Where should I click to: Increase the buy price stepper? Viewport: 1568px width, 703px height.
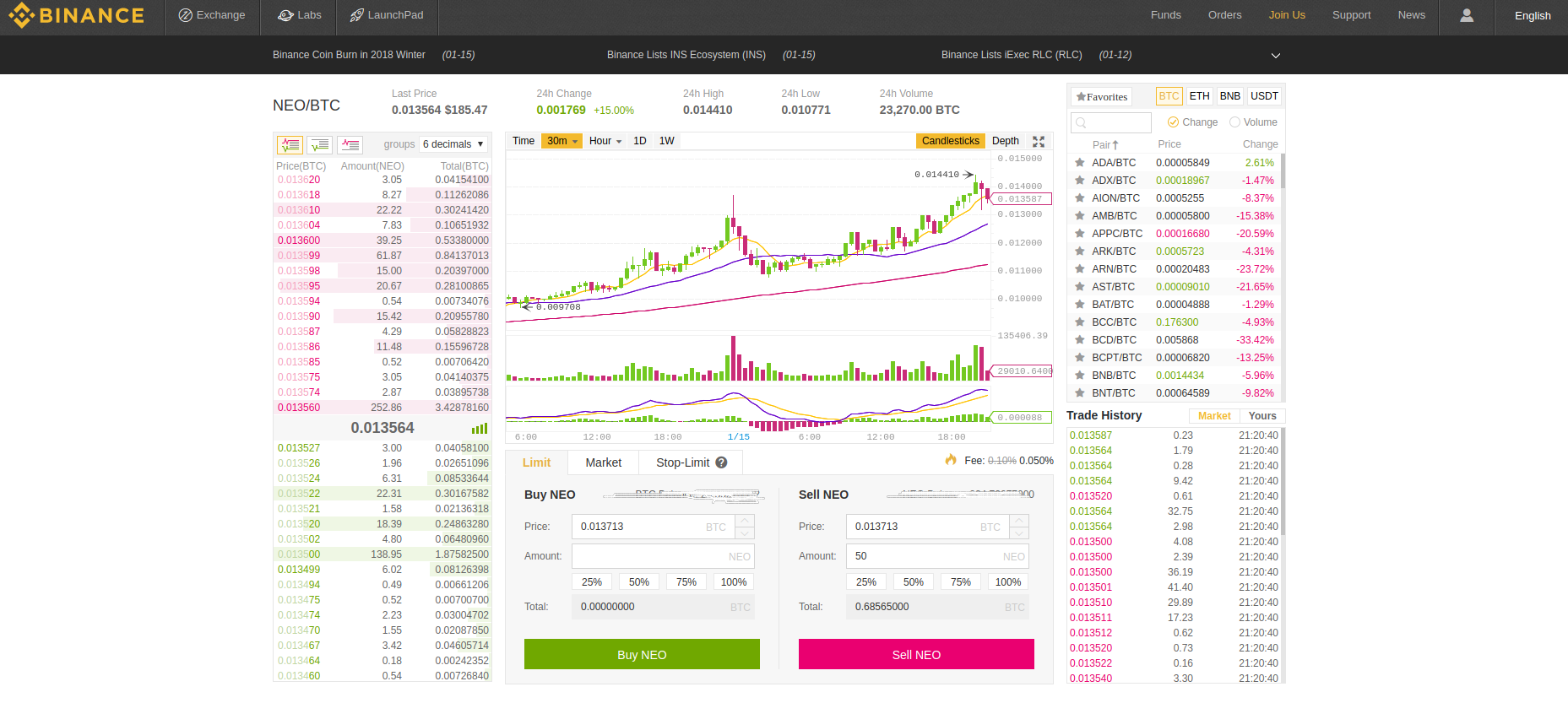[745, 521]
